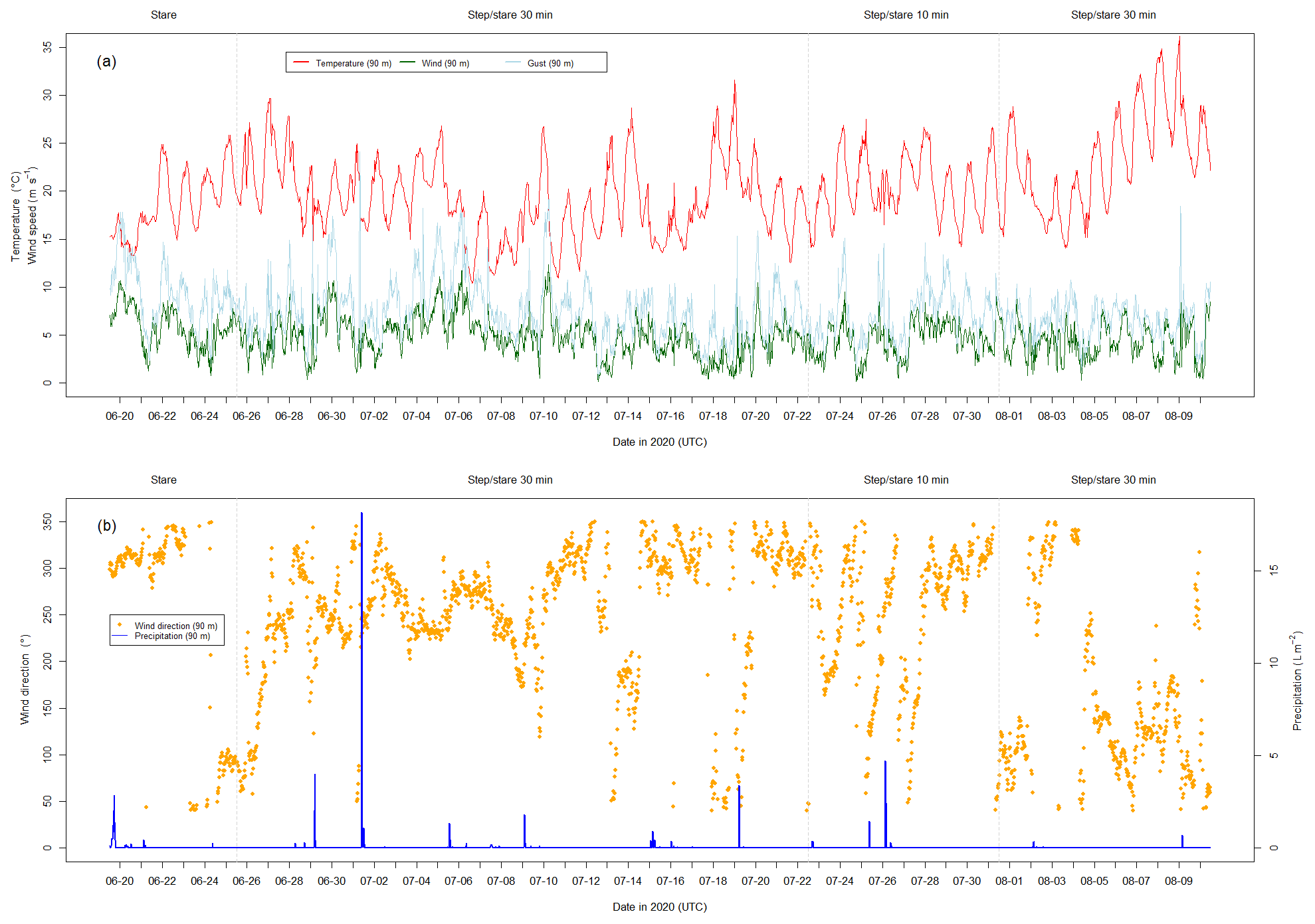Click the top 'Stare' mode label
The height and width of the screenshot is (924, 1315).
click(163, 15)
